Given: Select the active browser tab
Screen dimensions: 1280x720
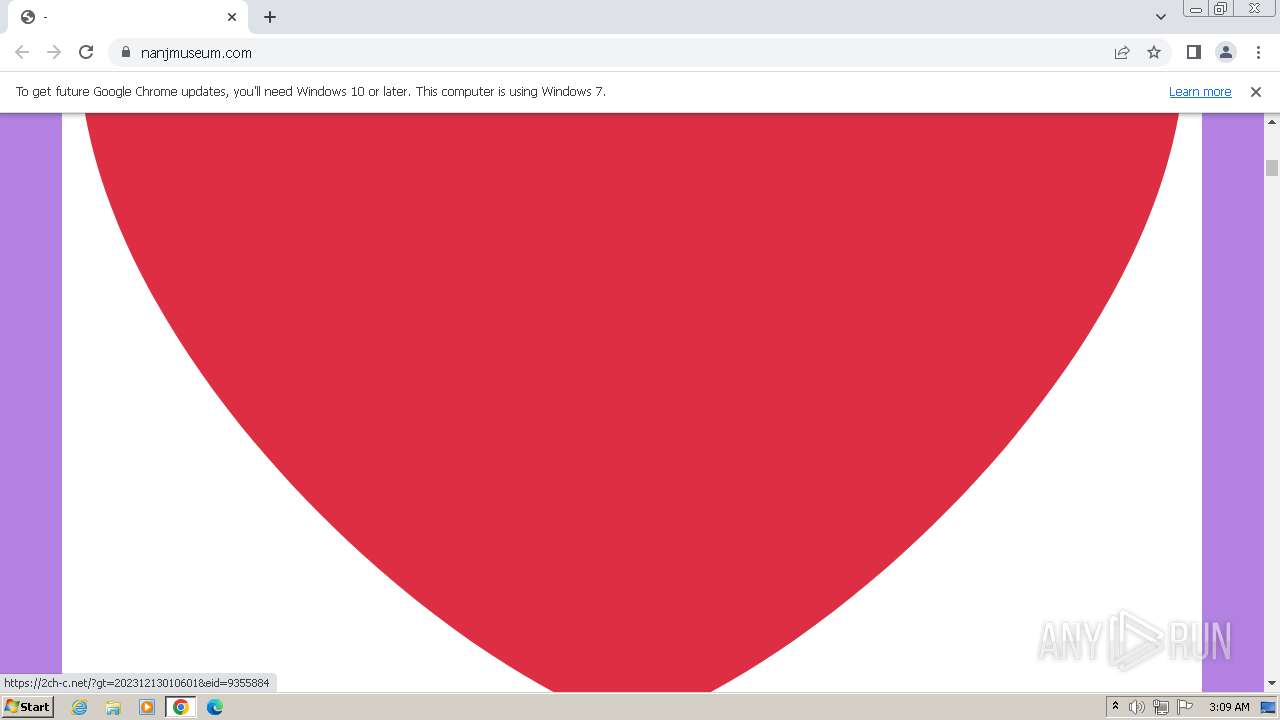Looking at the screenshot, I should pos(127,17).
